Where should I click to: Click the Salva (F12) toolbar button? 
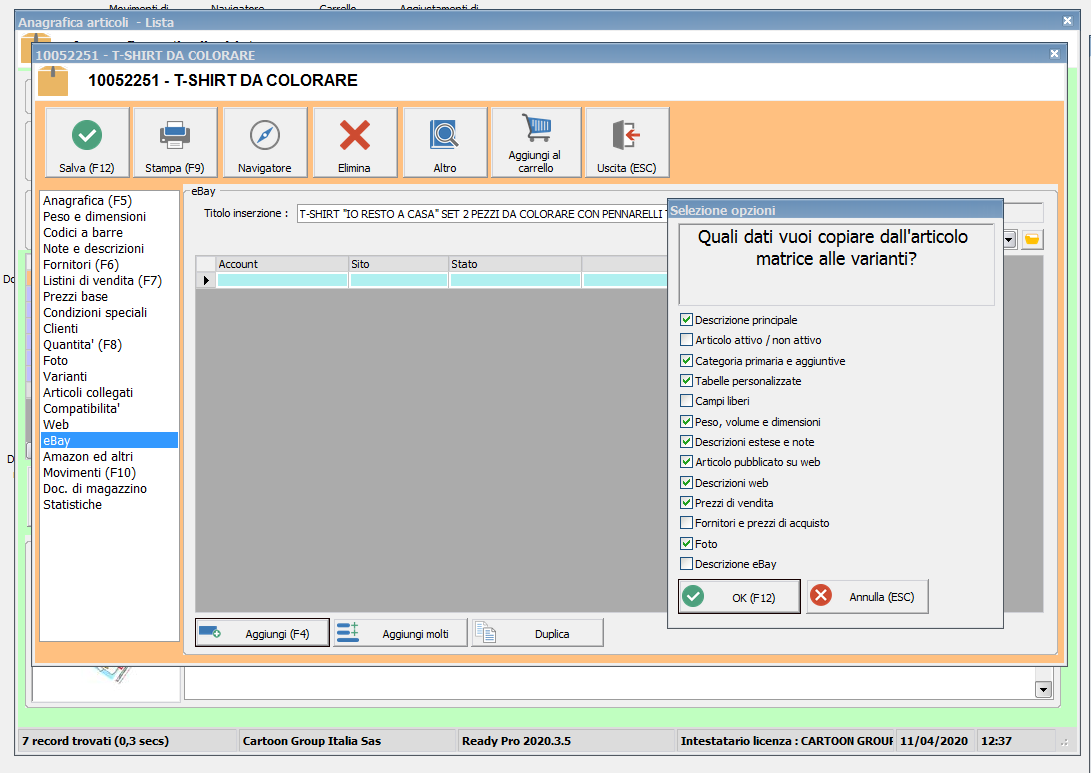pos(87,142)
